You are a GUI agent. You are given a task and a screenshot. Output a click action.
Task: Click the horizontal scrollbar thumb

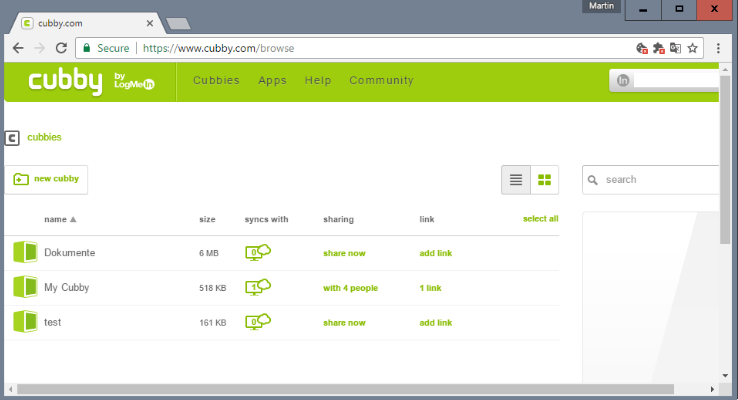click(345, 389)
